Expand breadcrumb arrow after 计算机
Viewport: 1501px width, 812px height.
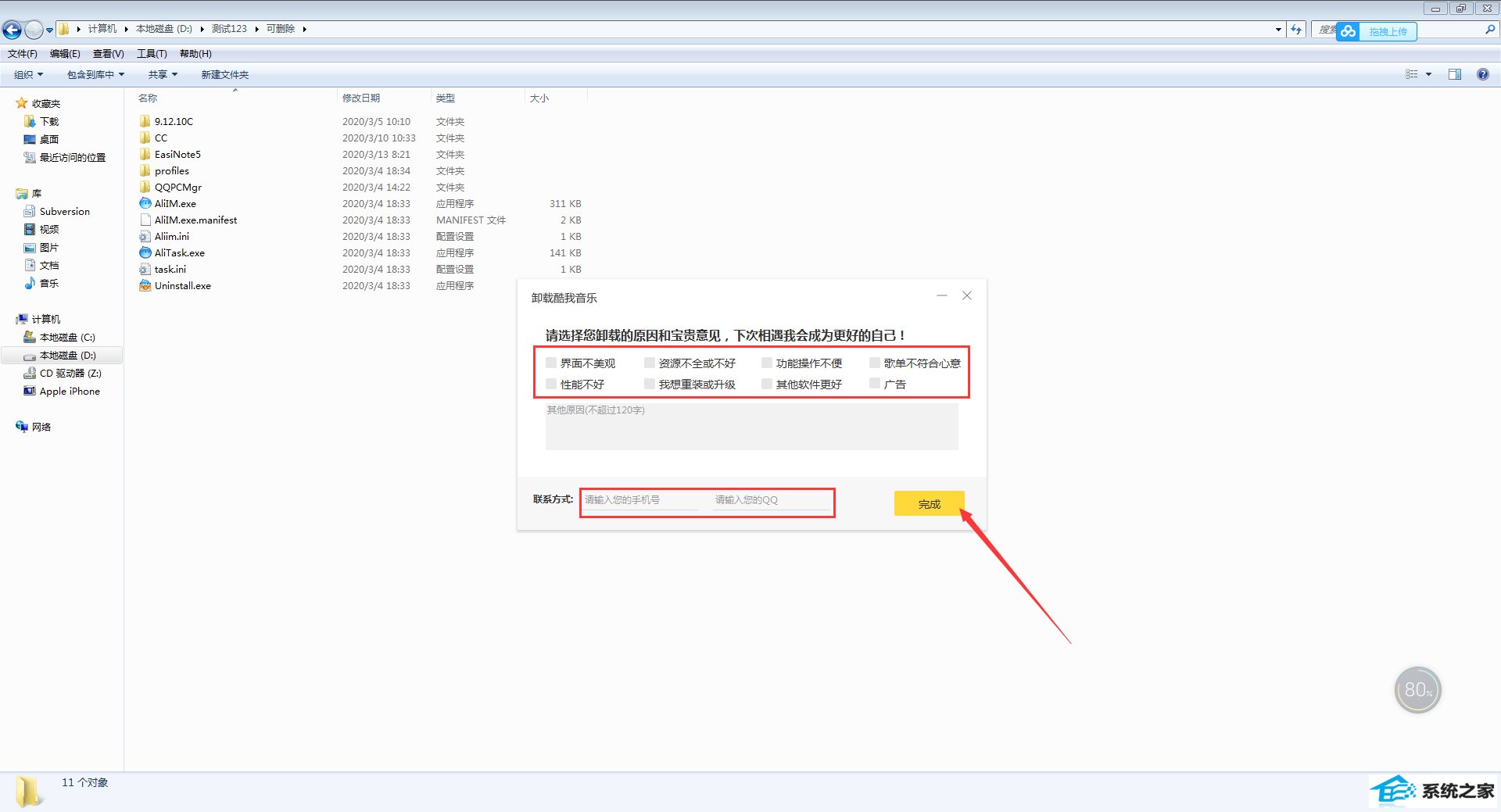click(x=126, y=29)
